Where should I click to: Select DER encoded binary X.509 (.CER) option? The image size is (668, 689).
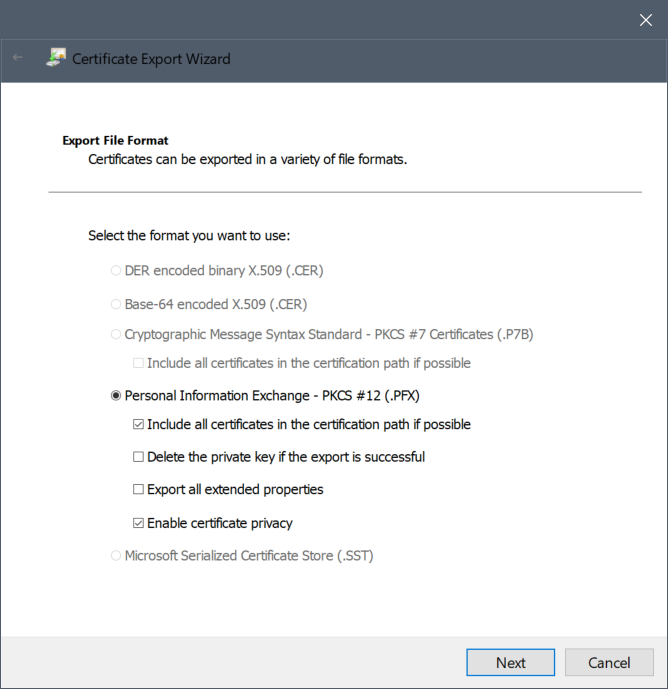116,270
